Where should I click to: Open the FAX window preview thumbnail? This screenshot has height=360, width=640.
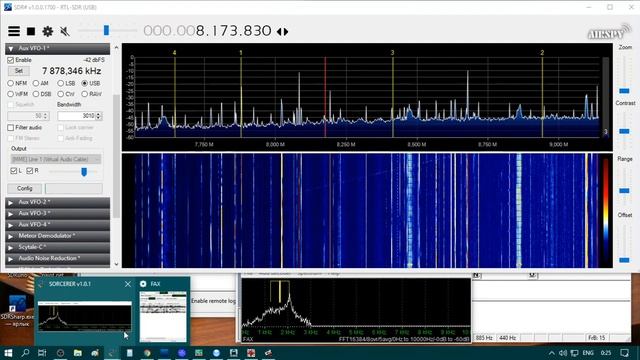pyautogui.click(x=163, y=316)
